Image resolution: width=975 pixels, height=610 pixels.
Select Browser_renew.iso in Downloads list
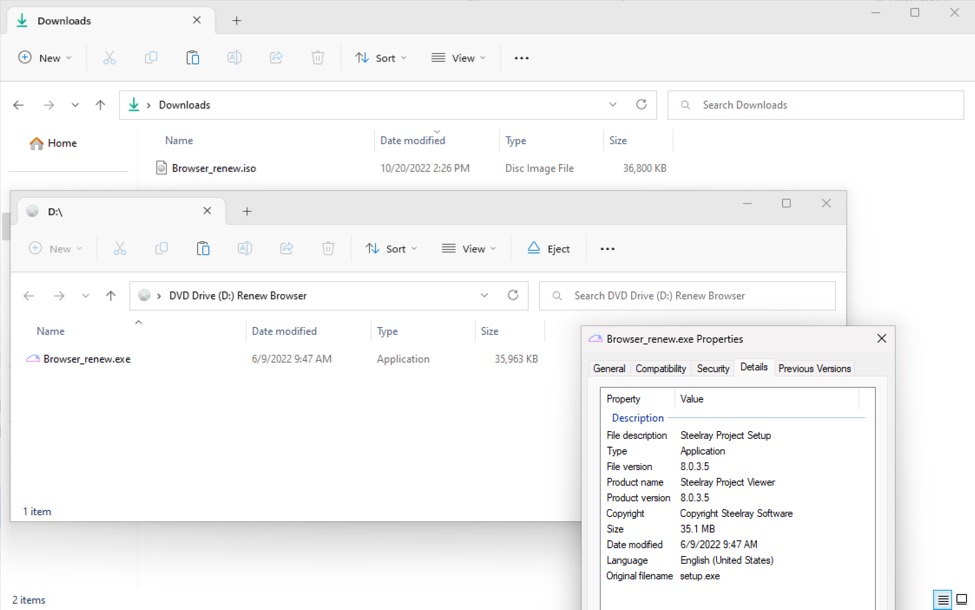(213, 168)
